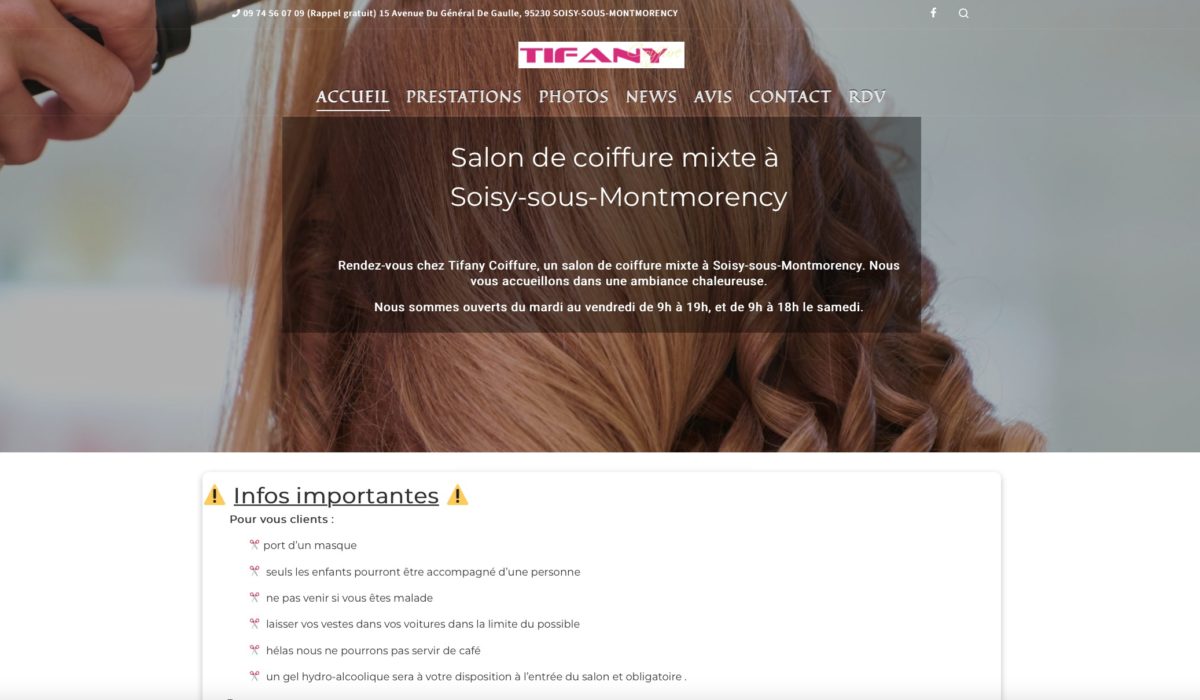Click the search magnifier icon
The image size is (1200, 700).
click(x=964, y=13)
